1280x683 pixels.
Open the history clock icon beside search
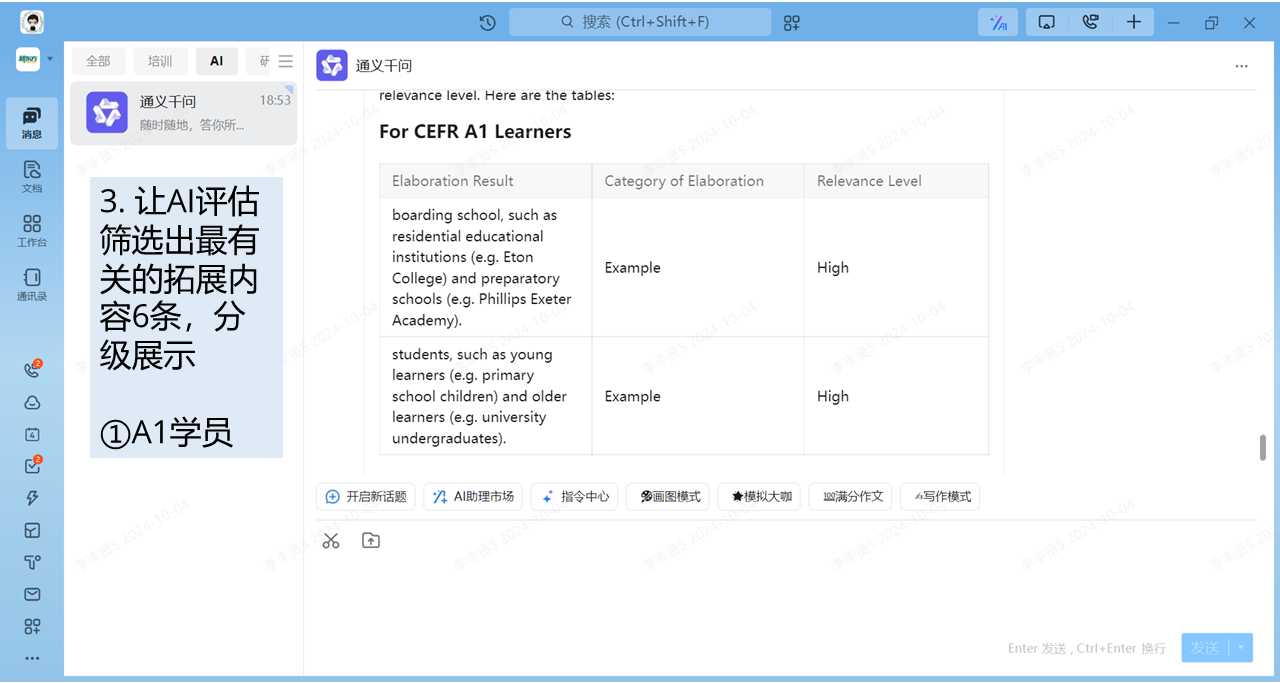click(487, 22)
